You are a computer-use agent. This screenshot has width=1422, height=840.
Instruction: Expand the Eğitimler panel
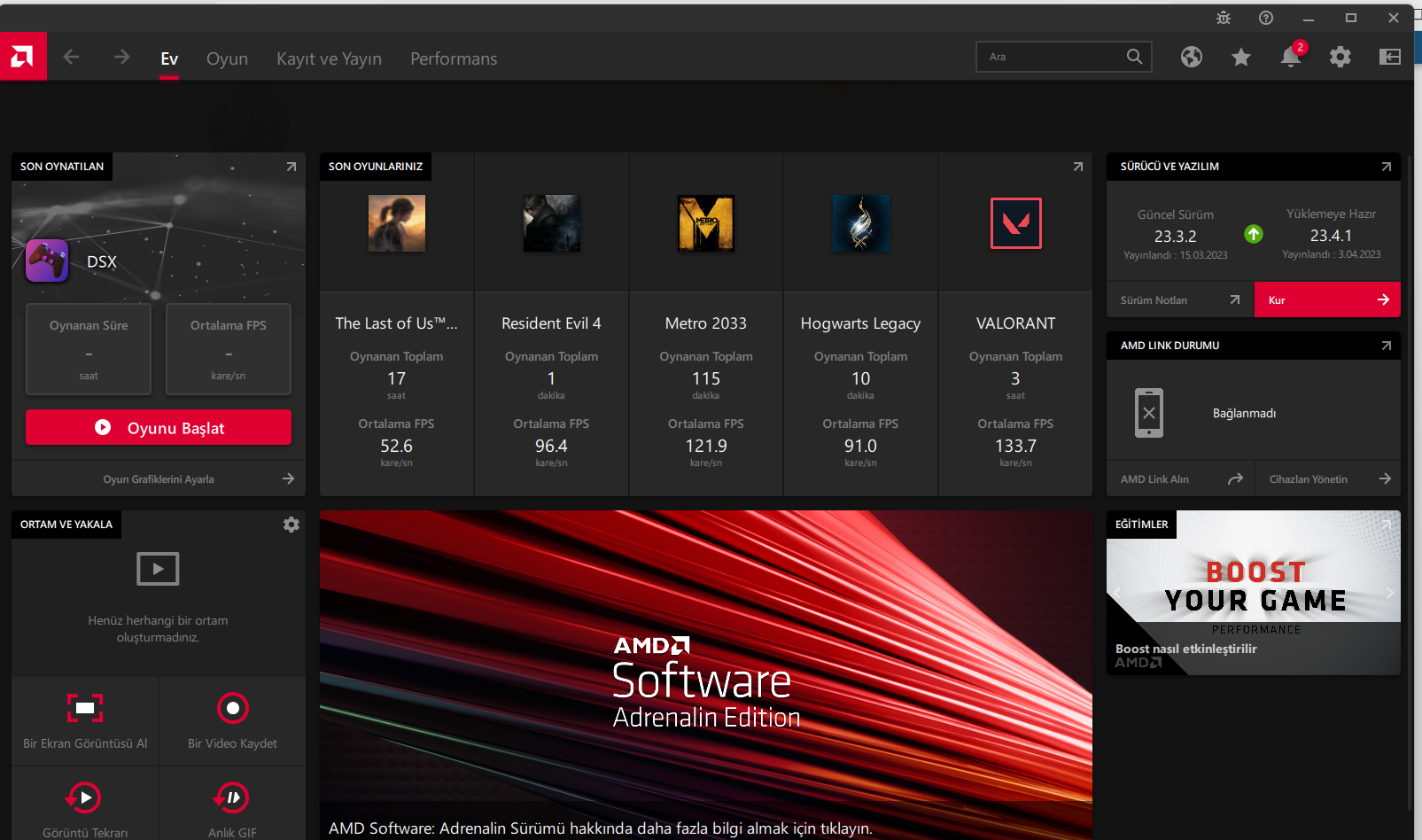coord(1387,525)
